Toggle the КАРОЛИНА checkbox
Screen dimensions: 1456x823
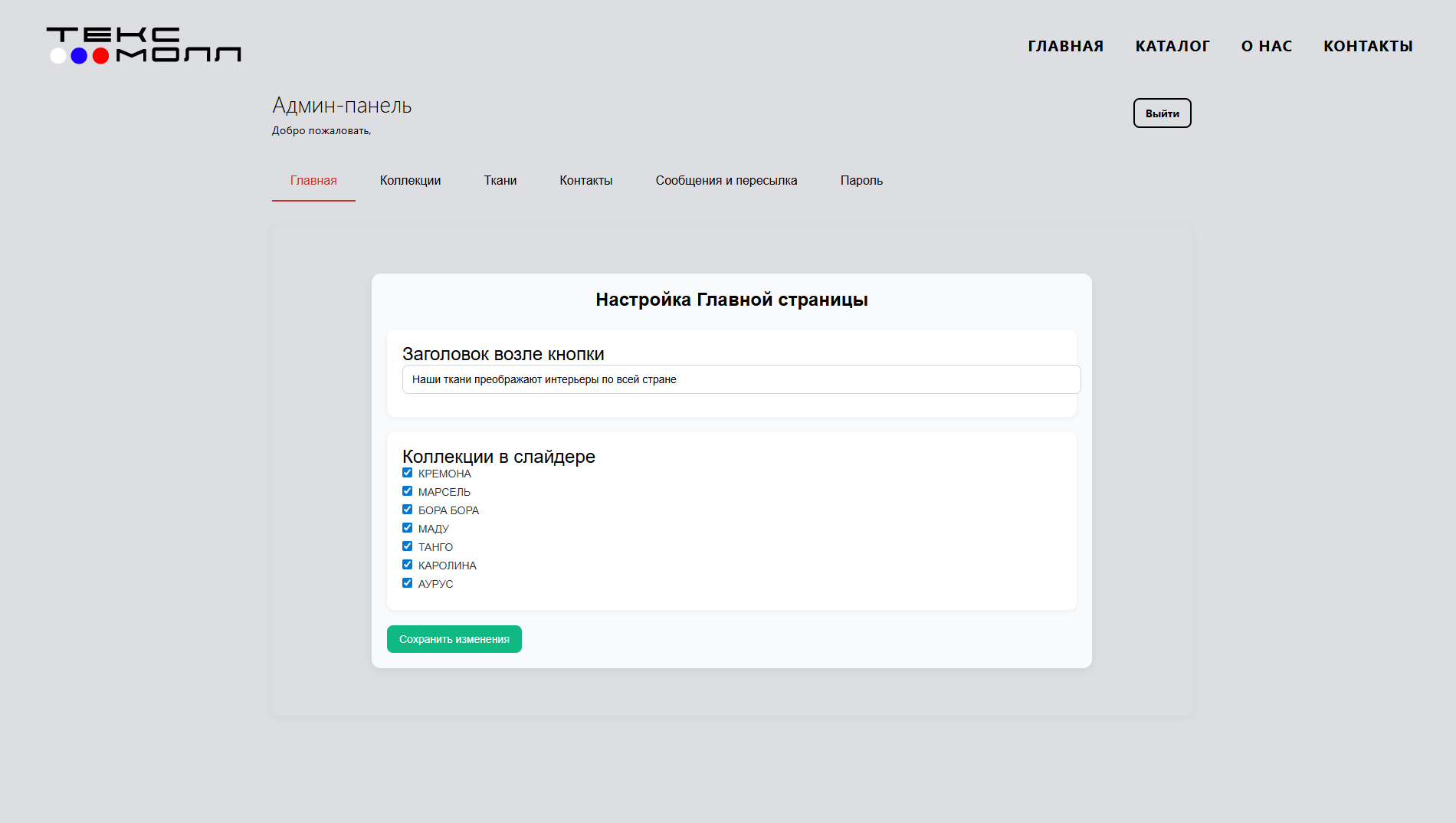point(407,564)
